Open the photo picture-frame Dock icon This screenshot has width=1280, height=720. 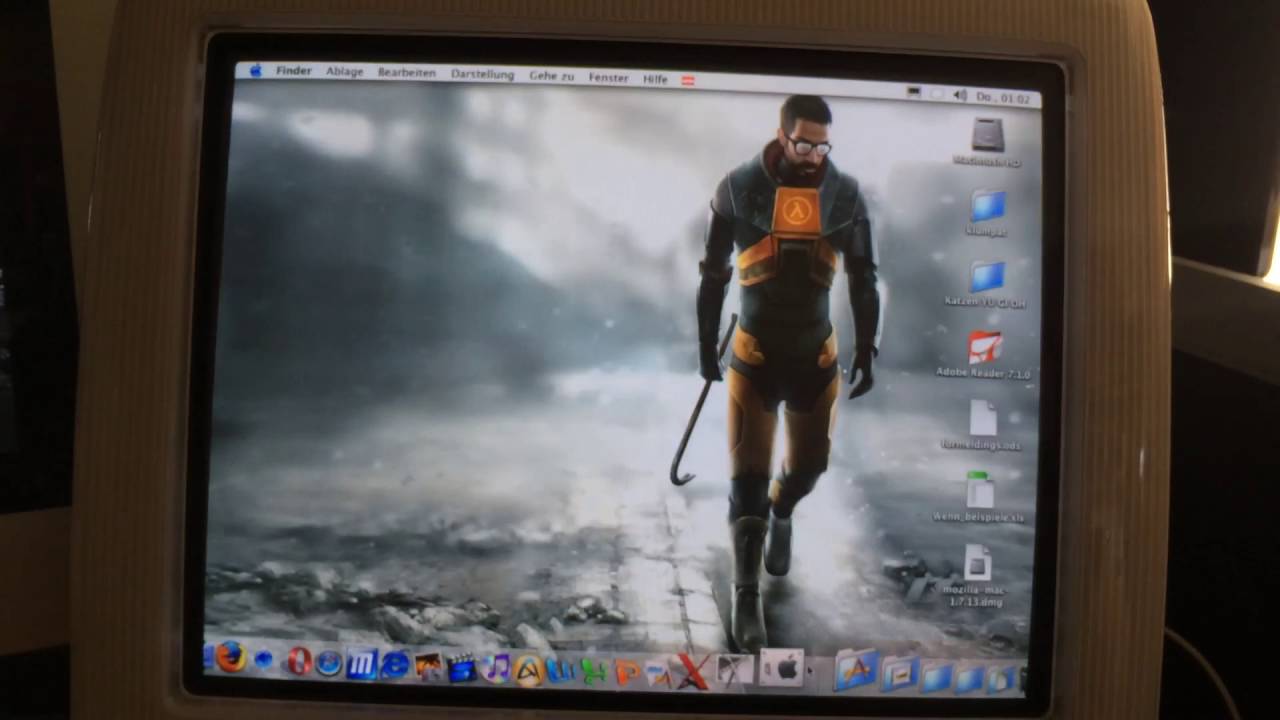coord(428,665)
